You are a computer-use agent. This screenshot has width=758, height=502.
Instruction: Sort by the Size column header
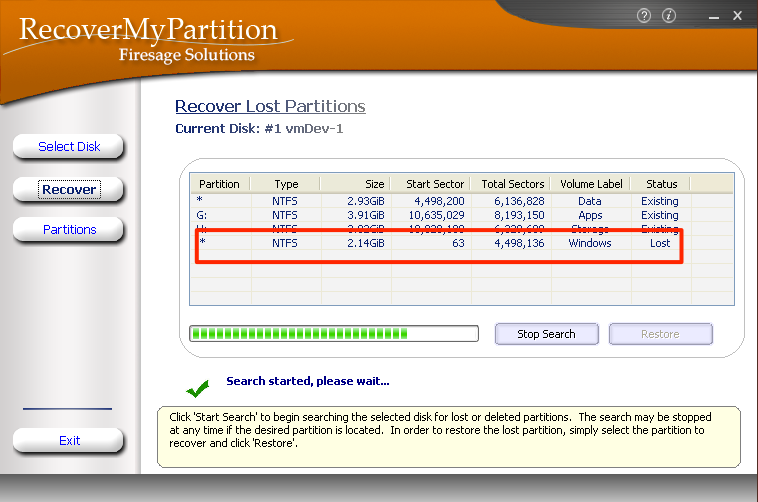[x=355, y=184]
